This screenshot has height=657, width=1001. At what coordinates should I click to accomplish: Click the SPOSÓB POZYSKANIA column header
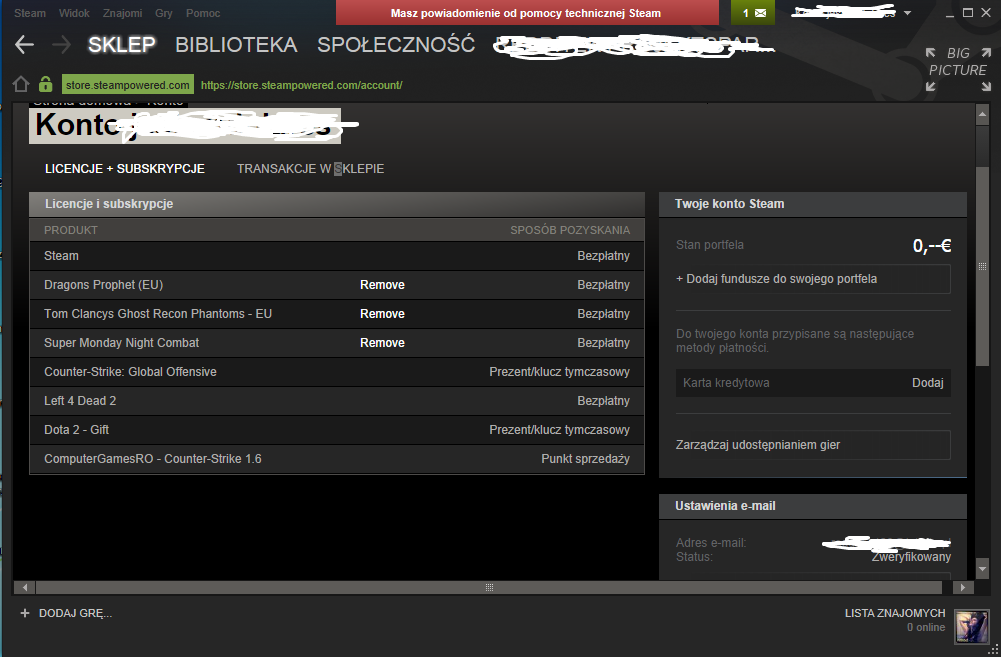click(x=569, y=230)
